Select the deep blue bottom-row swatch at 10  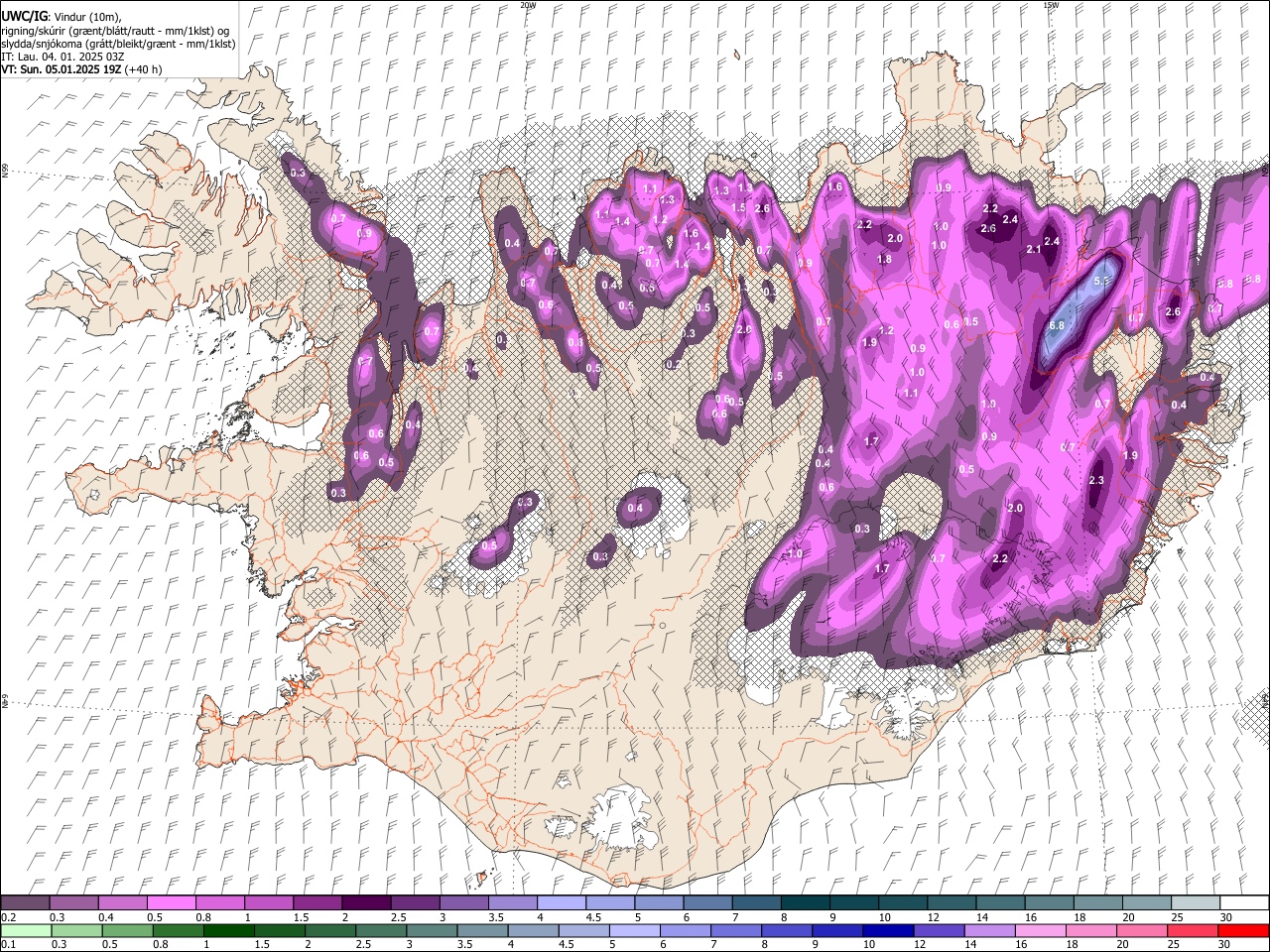coord(888,931)
